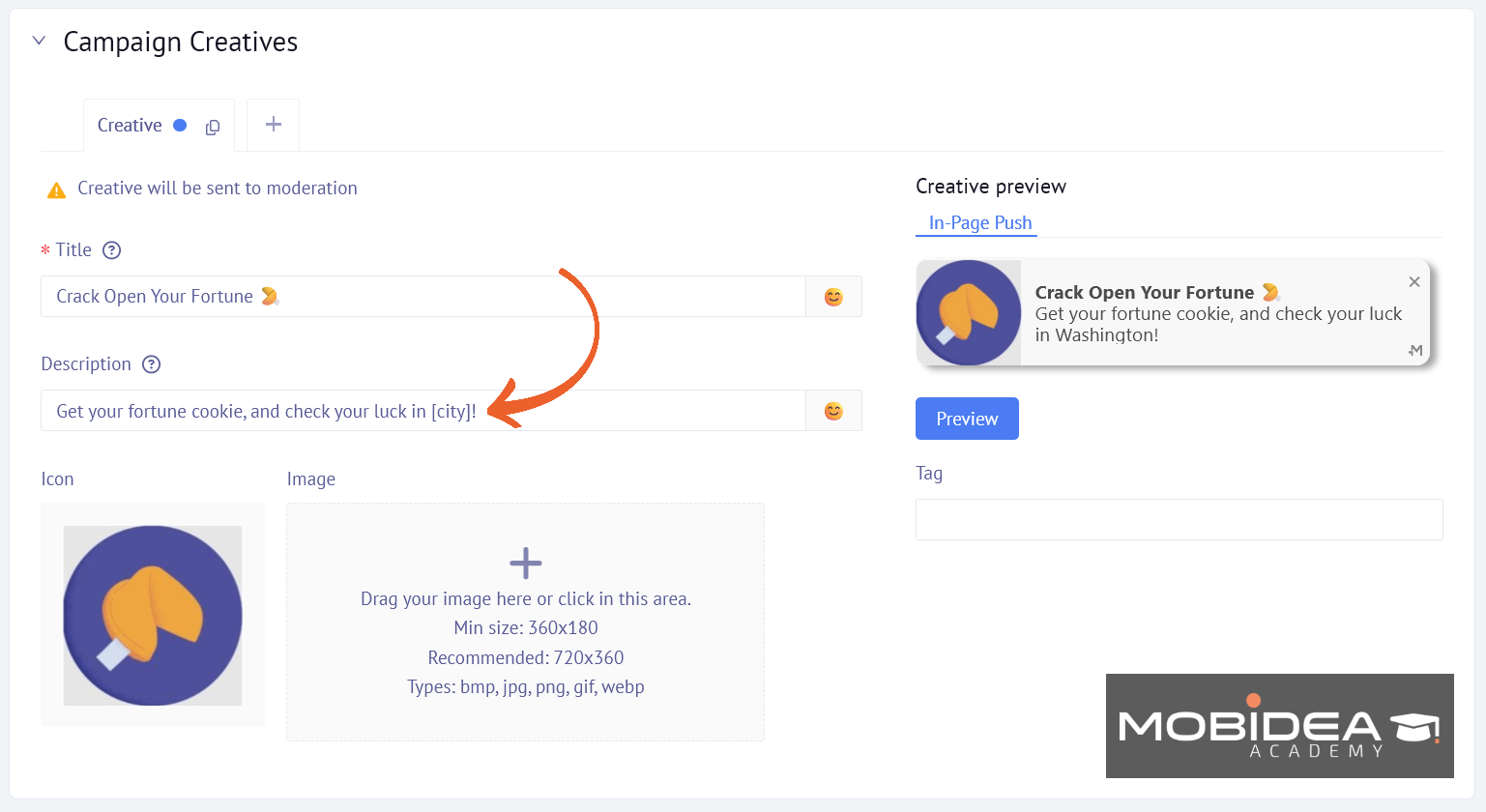Collapse the Campaign Creatives section chevron
This screenshot has height=812, width=1486.
pyautogui.click(x=39, y=41)
